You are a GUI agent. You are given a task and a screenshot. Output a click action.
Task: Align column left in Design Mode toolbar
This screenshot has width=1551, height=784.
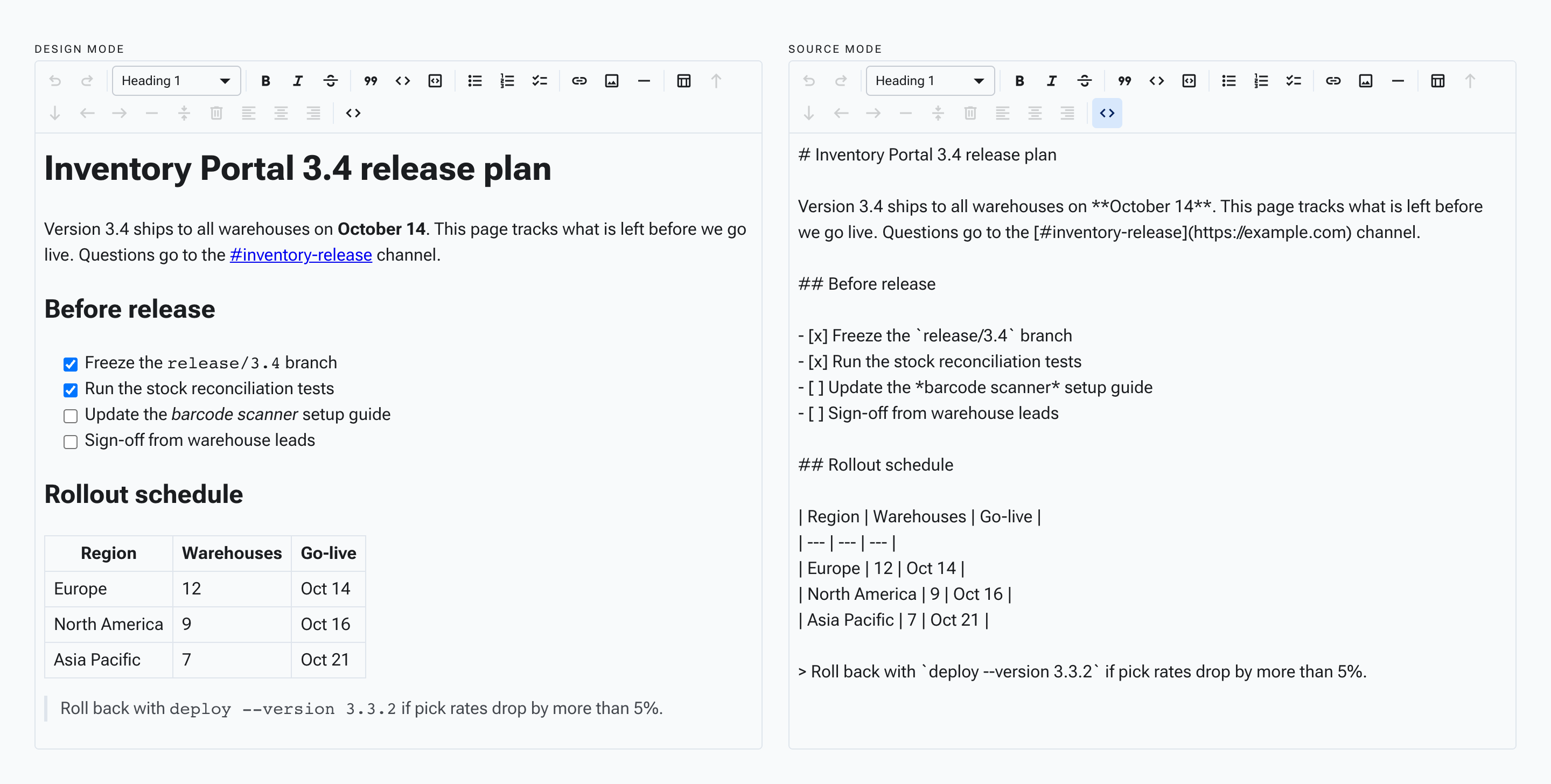coord(249,113)
